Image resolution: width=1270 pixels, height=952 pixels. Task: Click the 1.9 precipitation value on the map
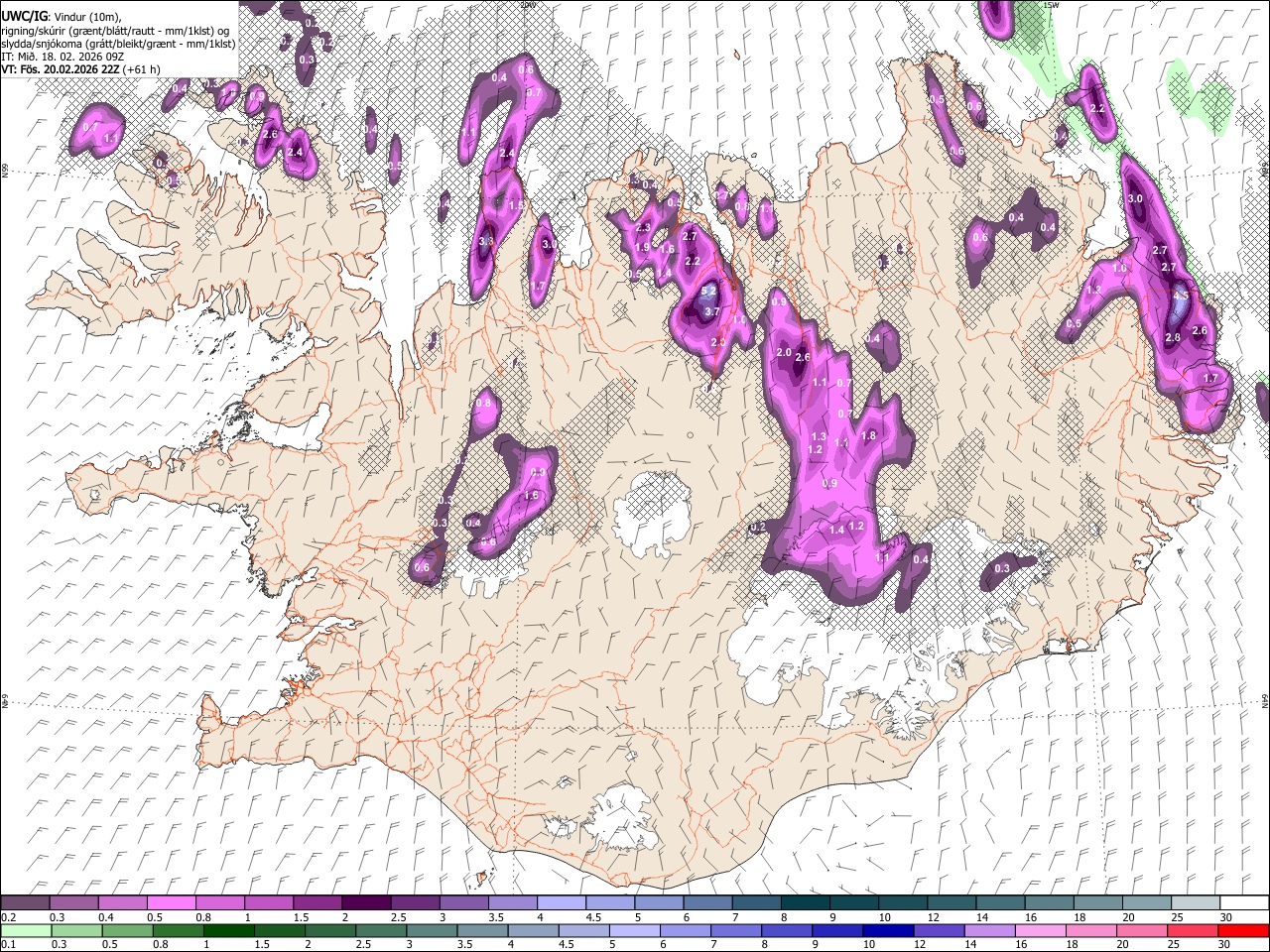coord(642,247)
